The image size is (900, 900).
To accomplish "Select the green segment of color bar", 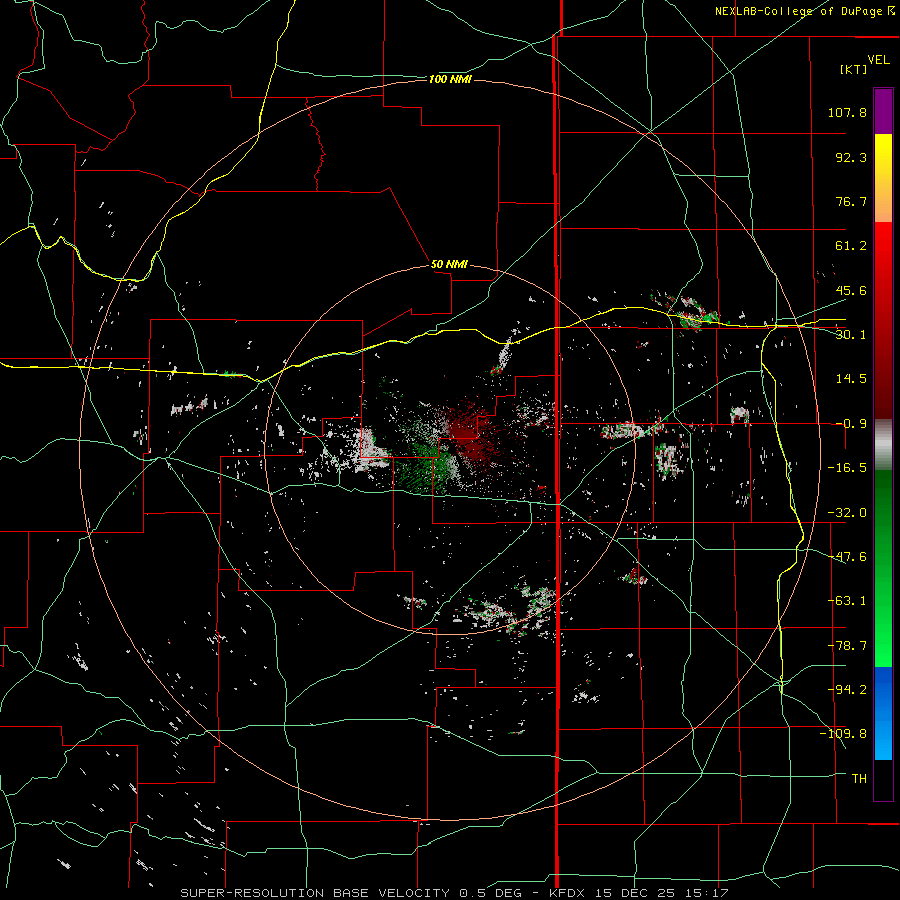I will pyautogui.click(x=883, y=568).
